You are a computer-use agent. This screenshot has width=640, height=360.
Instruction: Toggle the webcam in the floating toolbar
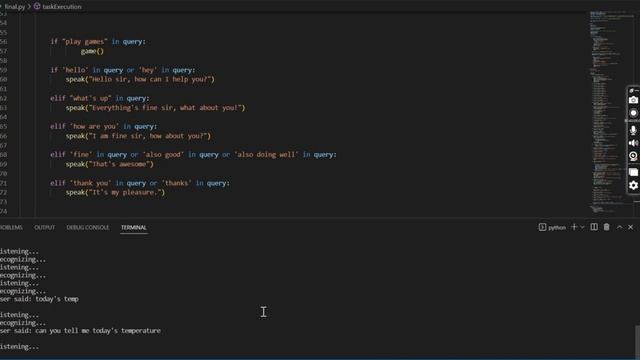point(633,156)
